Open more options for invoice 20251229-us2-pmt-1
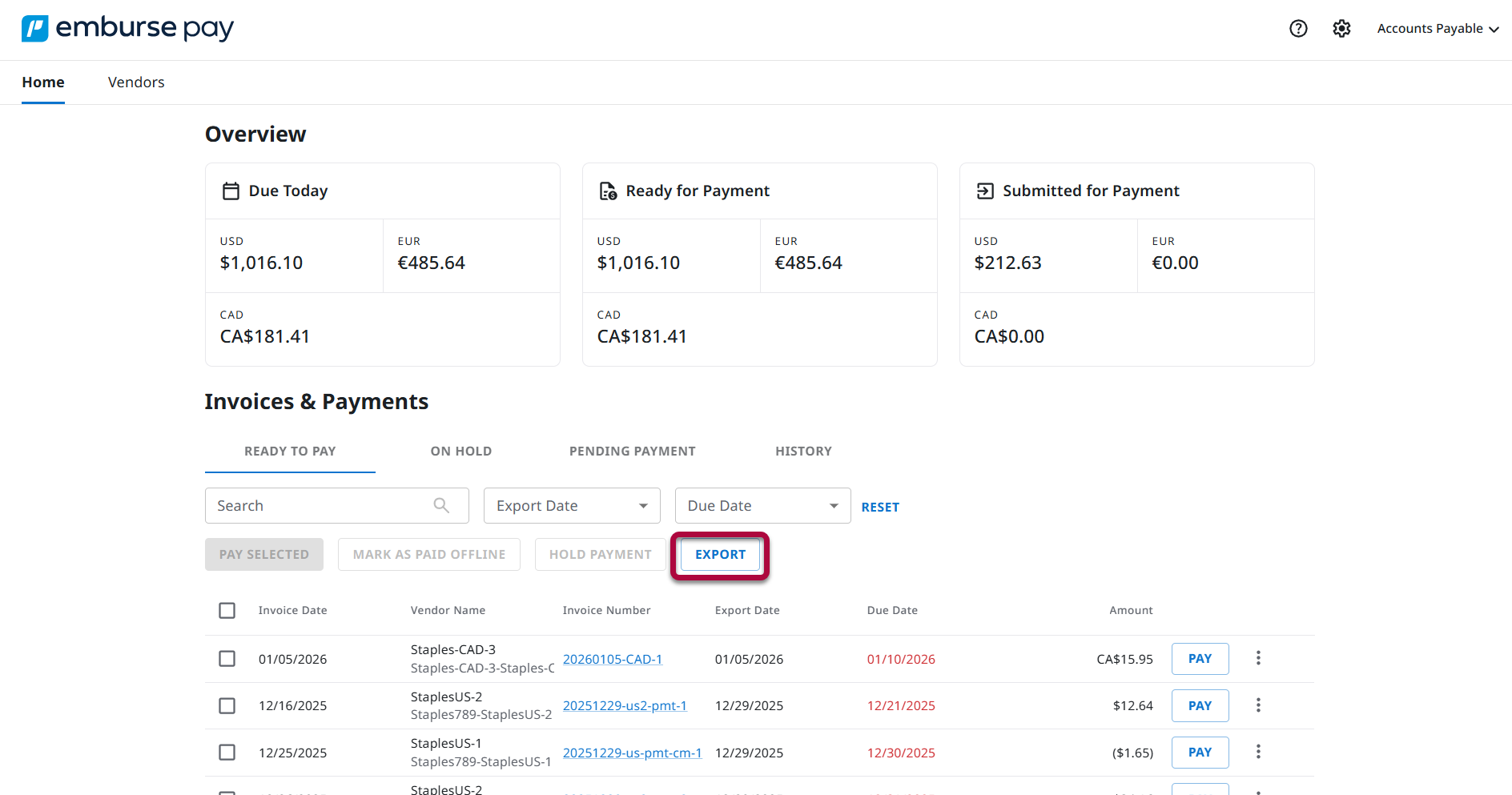The image size is (1512, 795). coord(1258,705)
